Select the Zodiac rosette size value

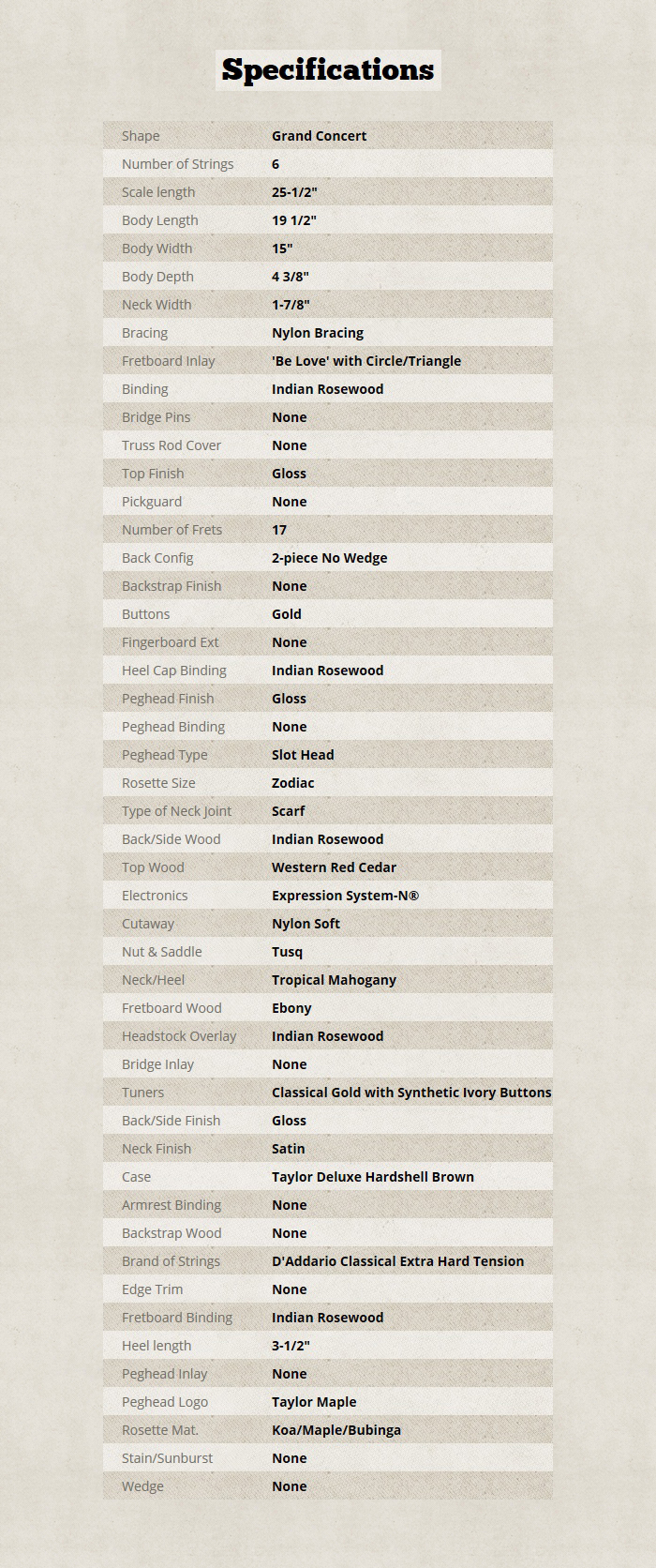292,783
